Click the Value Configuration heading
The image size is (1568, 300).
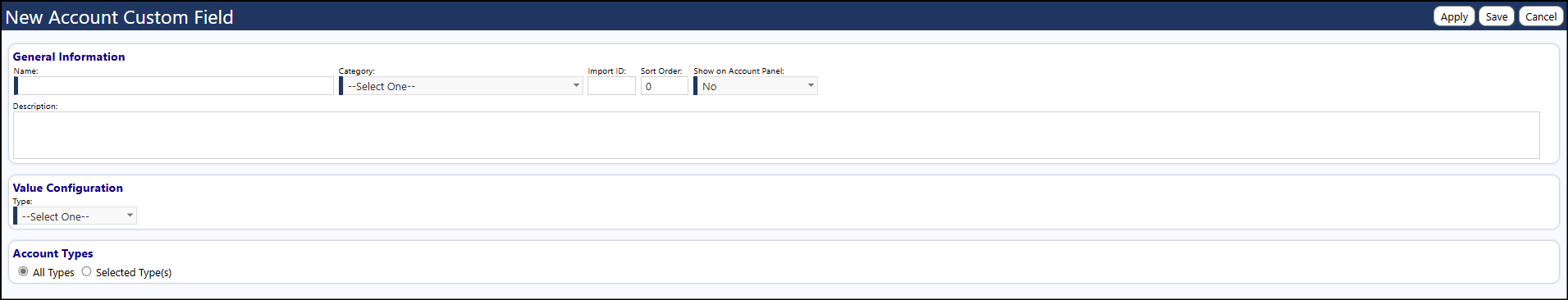tap(68, 188)
